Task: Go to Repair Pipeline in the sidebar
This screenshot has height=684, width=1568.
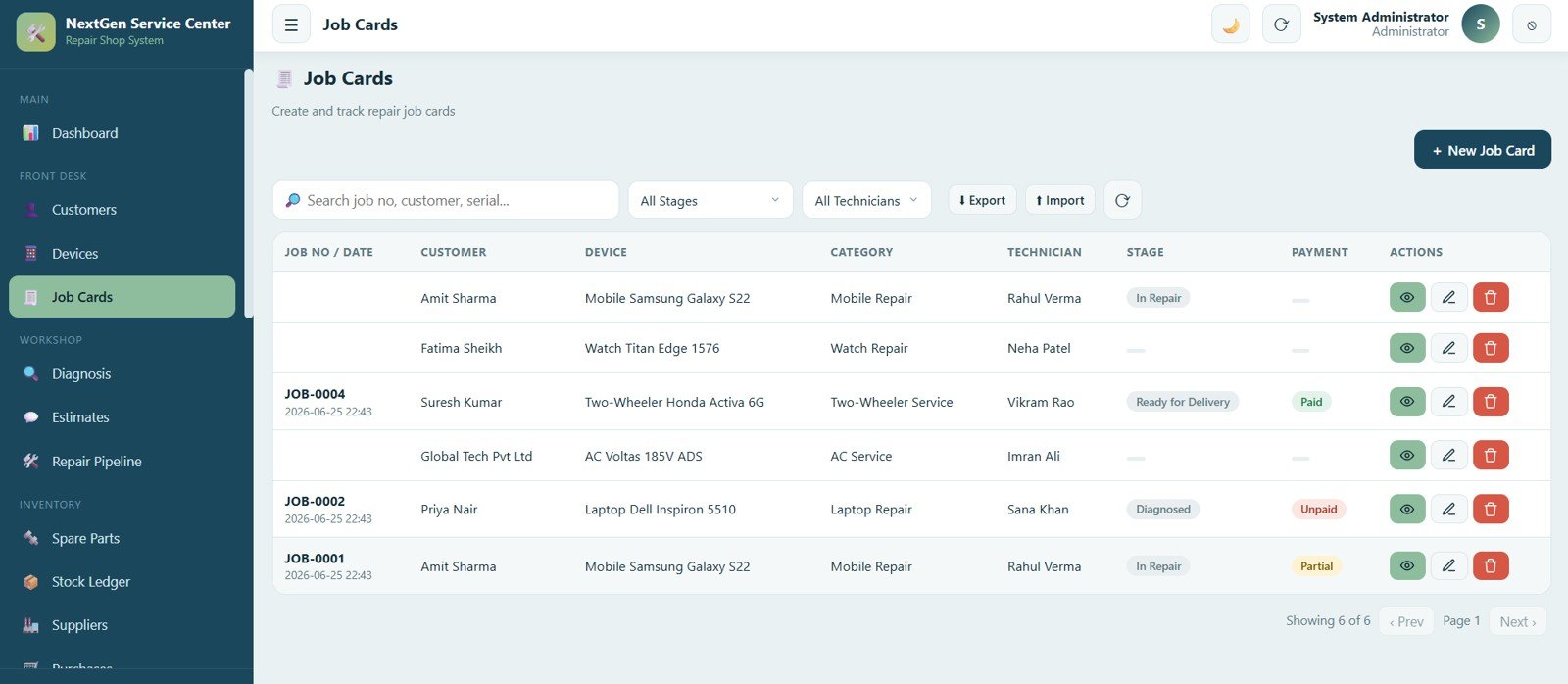Action: (122, 462)
